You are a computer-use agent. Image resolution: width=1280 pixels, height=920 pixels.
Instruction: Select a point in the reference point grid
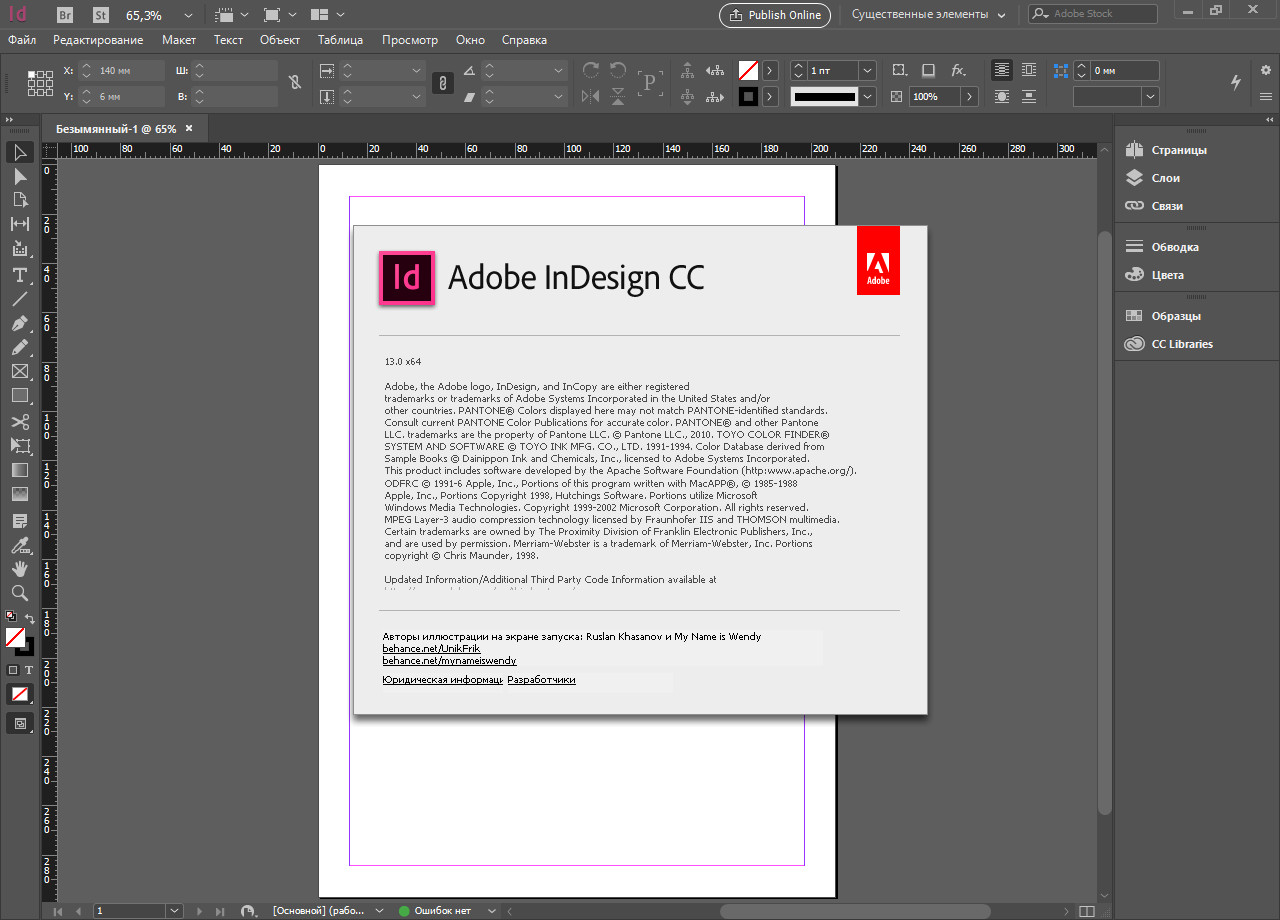[x=40, y=83]
